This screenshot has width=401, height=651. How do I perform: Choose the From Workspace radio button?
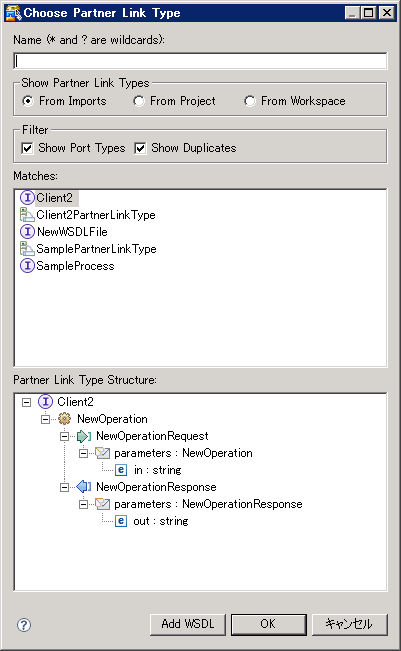(x=249, y=101)
